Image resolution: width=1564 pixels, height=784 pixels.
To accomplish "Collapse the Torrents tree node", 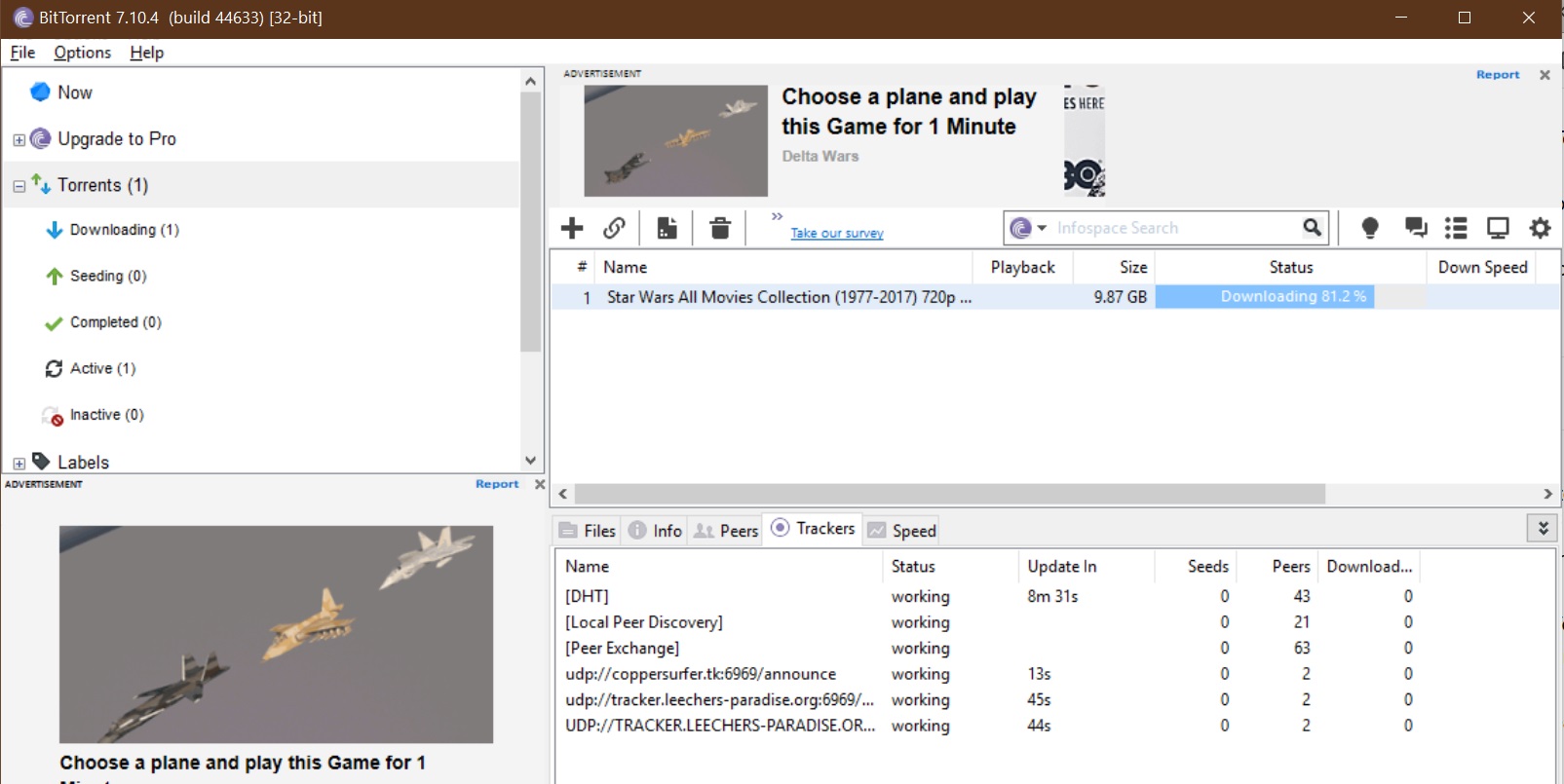I will coord(19,186).
